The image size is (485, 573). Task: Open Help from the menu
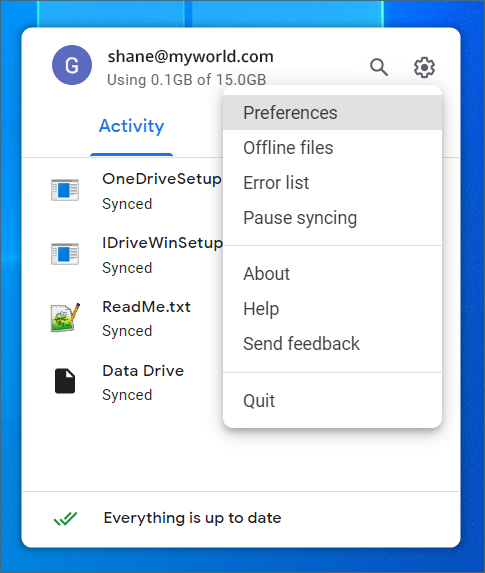click(332, 308)
